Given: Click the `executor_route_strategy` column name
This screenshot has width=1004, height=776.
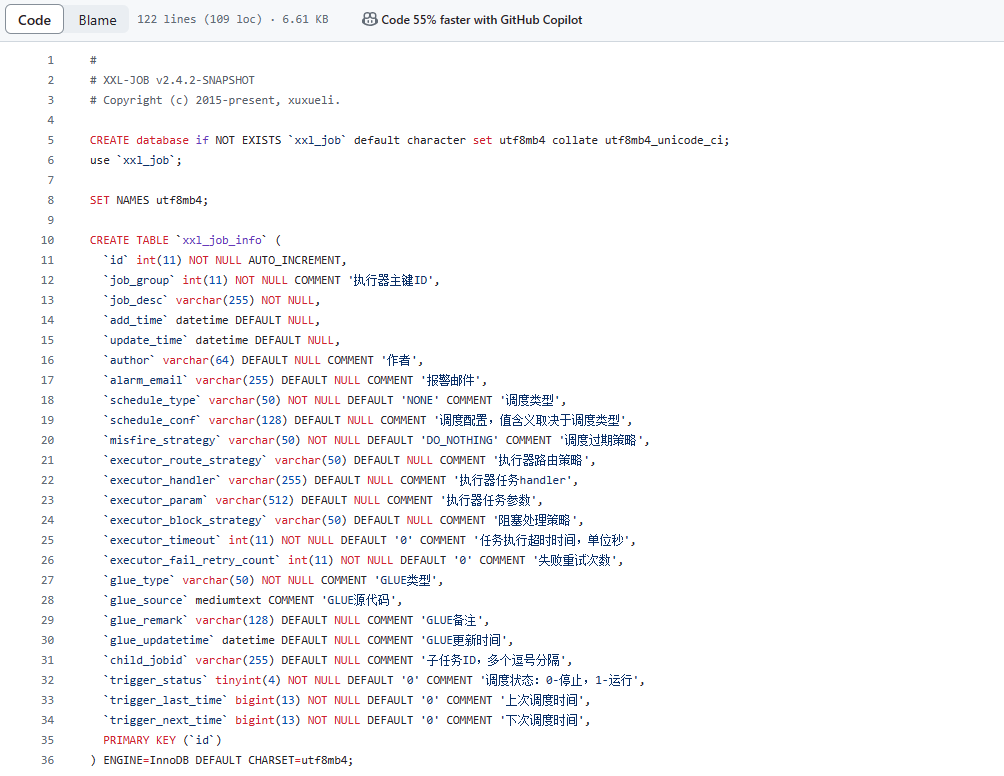Looking at the screenshot, I should tap(185, 460).
